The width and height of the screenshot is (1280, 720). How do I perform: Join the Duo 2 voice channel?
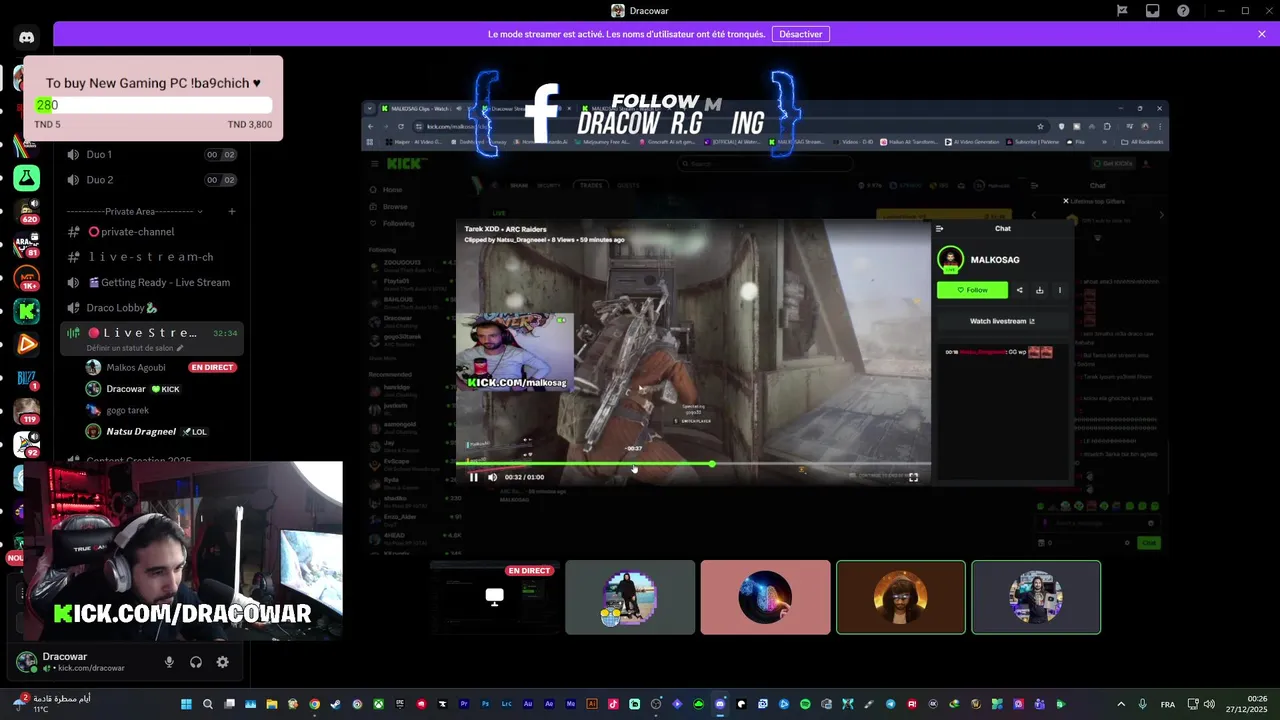(x=152, y=180)
